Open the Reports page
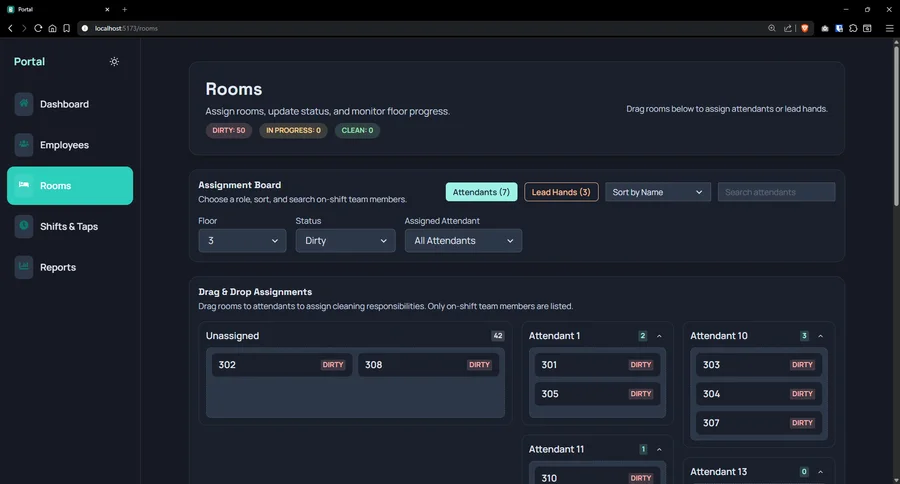 click(x=70, y=267)
